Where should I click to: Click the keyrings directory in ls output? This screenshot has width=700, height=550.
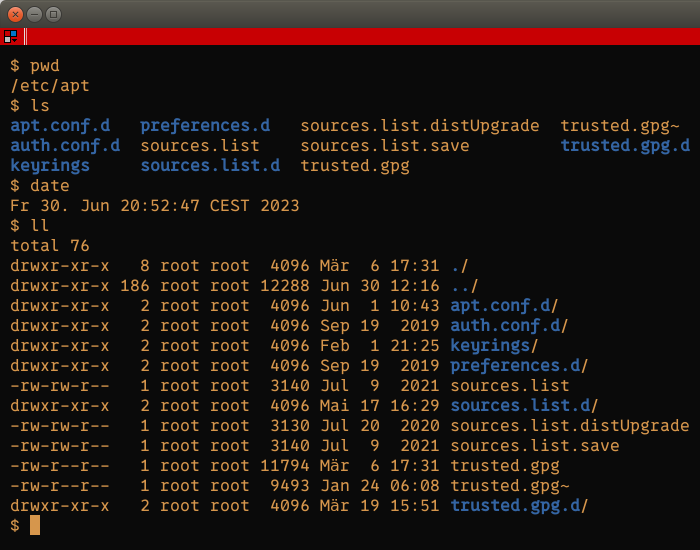50,166
